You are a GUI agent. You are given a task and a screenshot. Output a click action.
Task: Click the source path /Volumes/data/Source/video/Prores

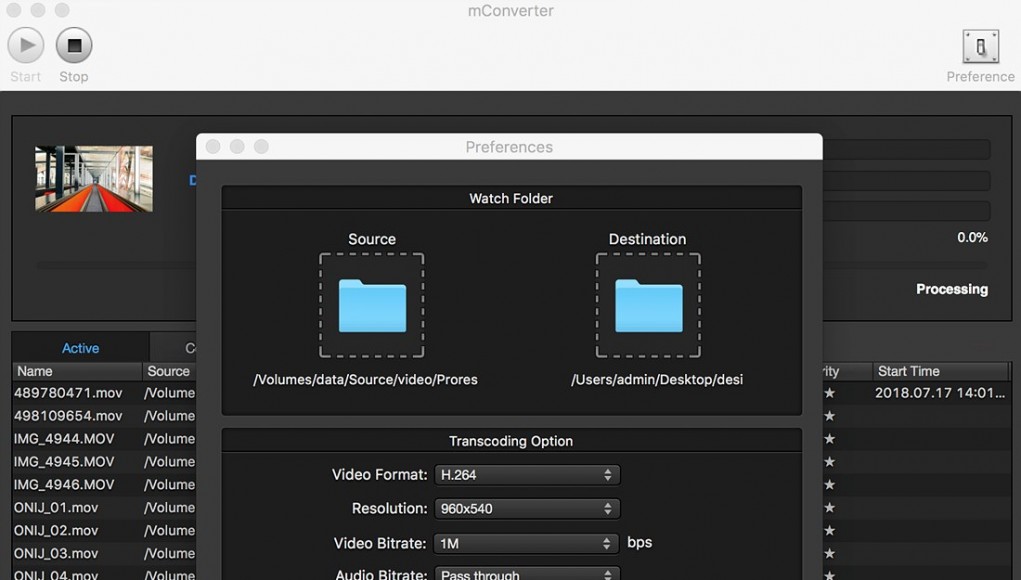coord(365,380)
